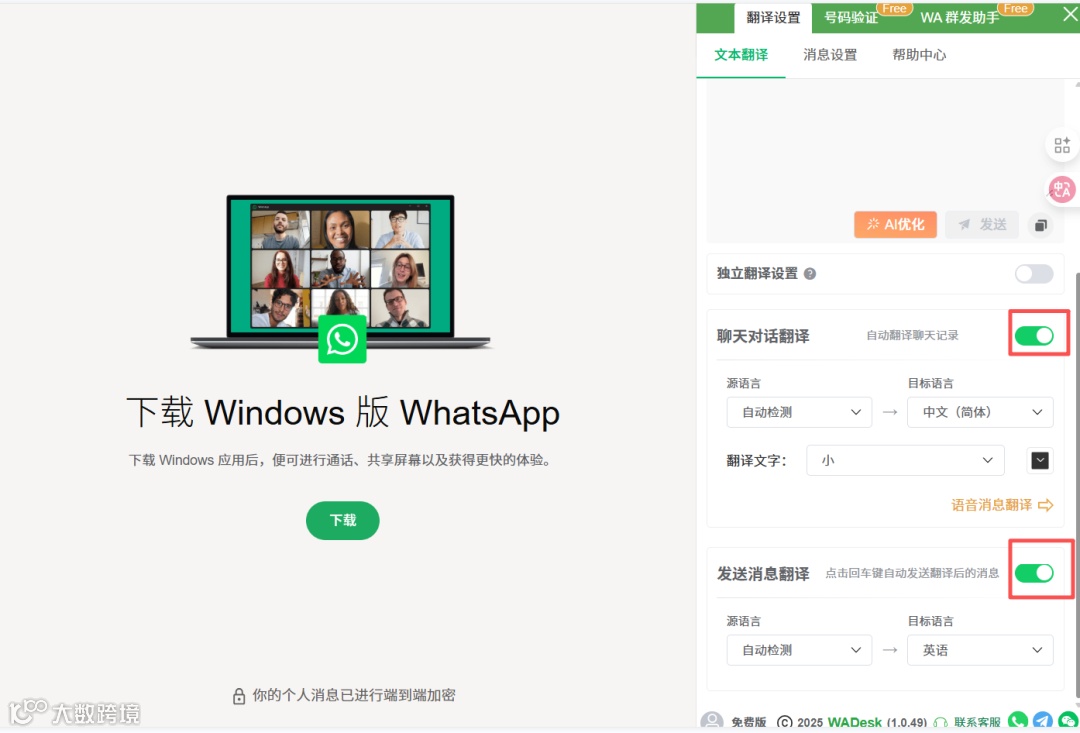Open send translation 源语言 自动检测 dropdown
The width and height of the screenshot is (1080, 733).
coord(800,650)
